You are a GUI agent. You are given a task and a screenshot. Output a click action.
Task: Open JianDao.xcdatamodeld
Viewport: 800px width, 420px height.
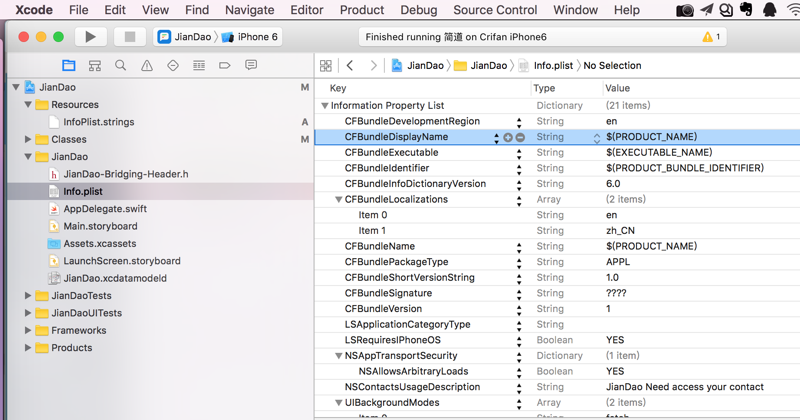click(x=115, y=278)
